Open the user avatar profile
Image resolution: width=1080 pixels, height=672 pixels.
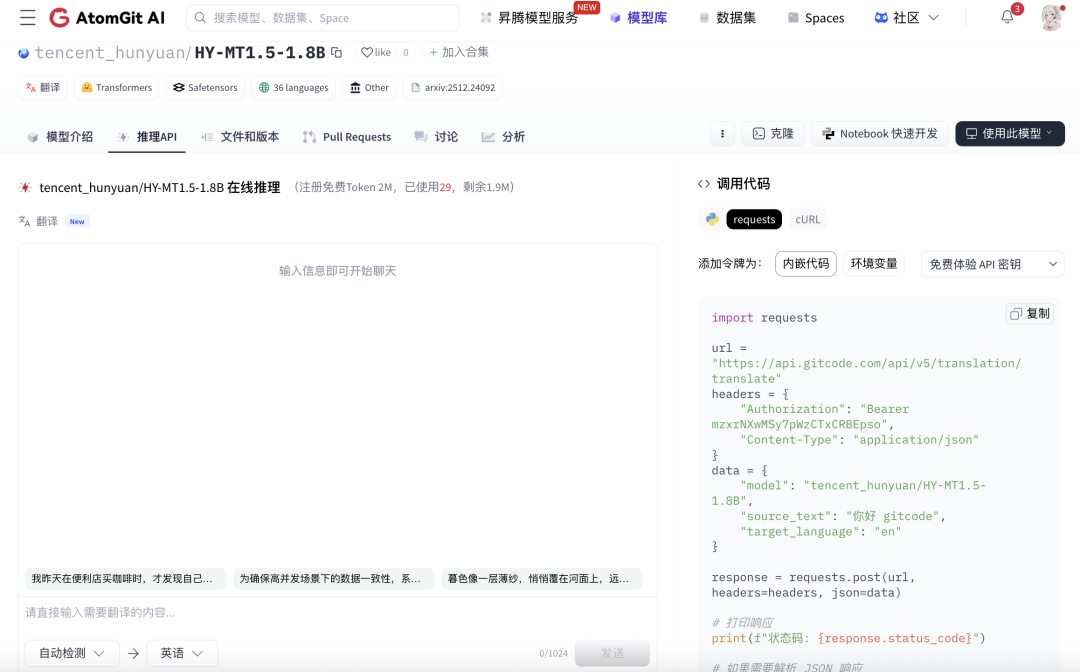coord(1052,18)
